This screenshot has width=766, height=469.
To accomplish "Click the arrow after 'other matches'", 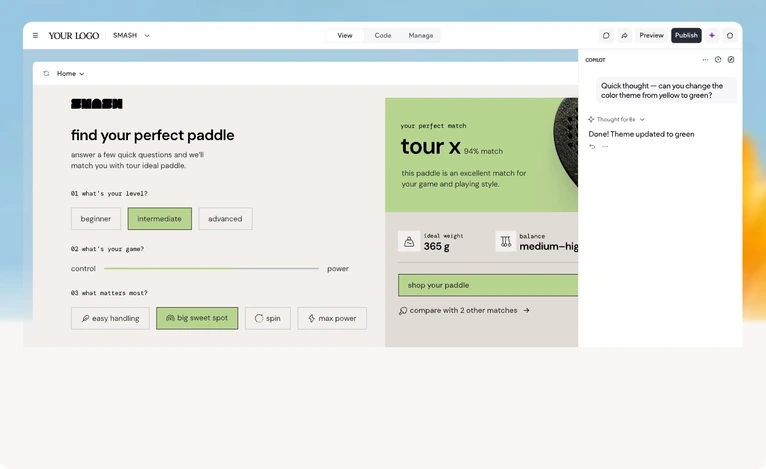I will 526,311.
